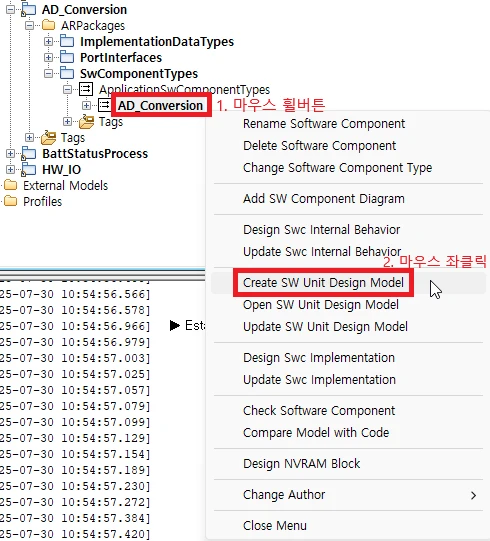Click the ApplicationSwComponentTypes list icon

tap(86, 89)
